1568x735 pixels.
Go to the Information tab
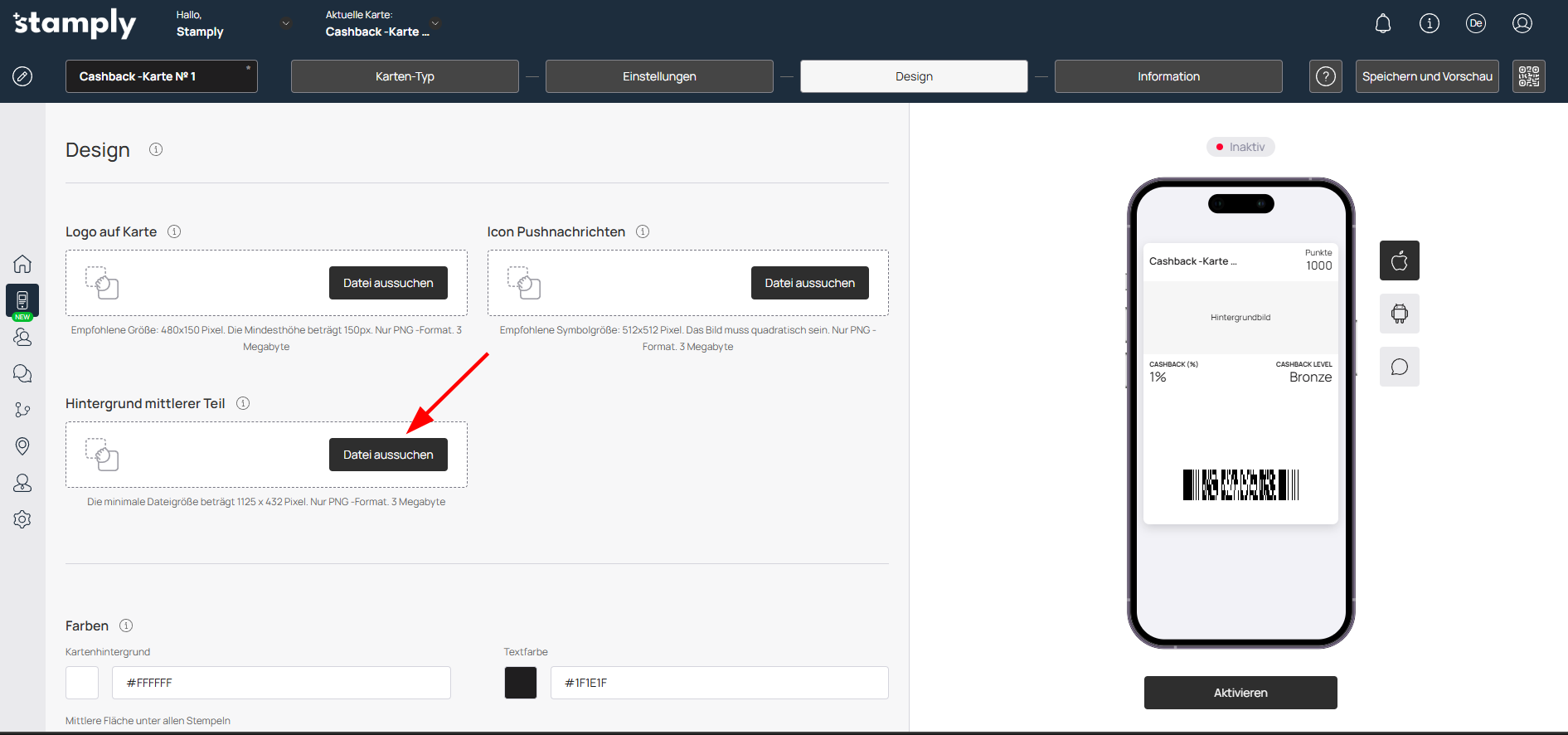[x=1168, y=76]
